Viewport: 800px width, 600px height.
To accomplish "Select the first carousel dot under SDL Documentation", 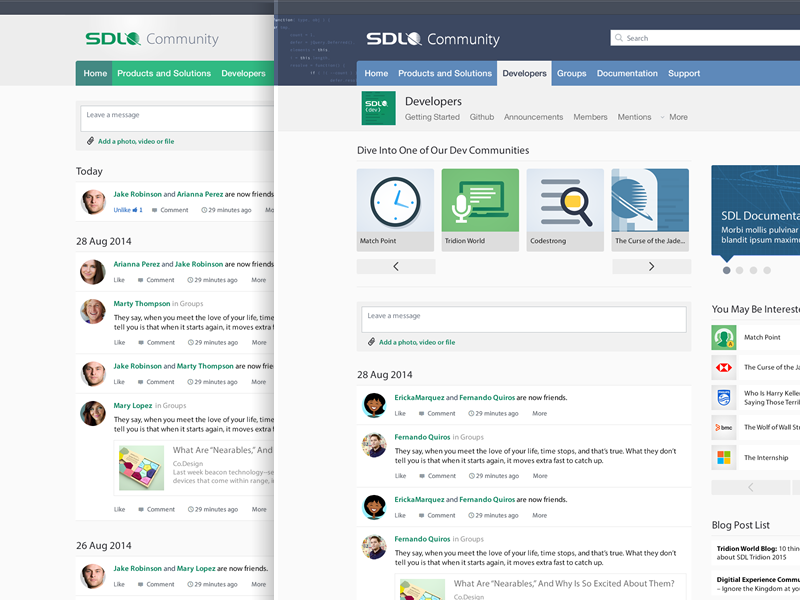I will [727, 270].
